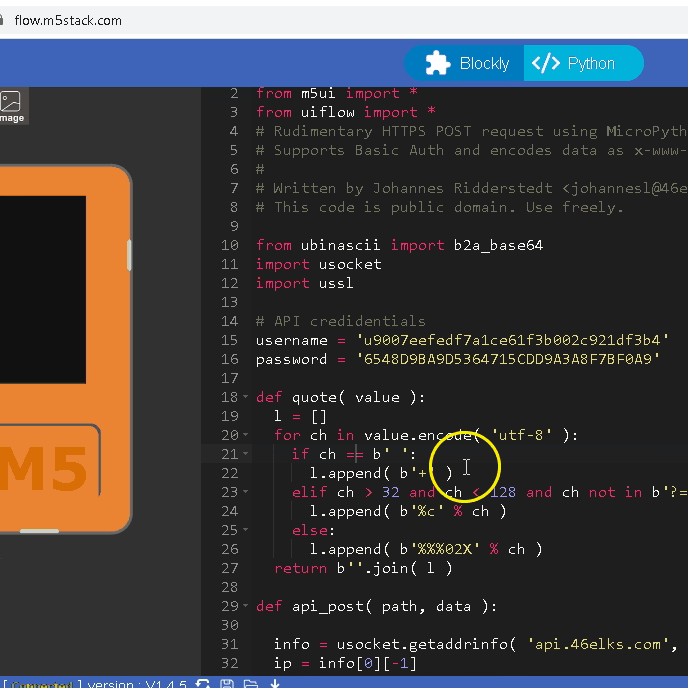The image size is (688, 688).
Task: Click the version V1.4.5 label
Action: click(137, 684)
